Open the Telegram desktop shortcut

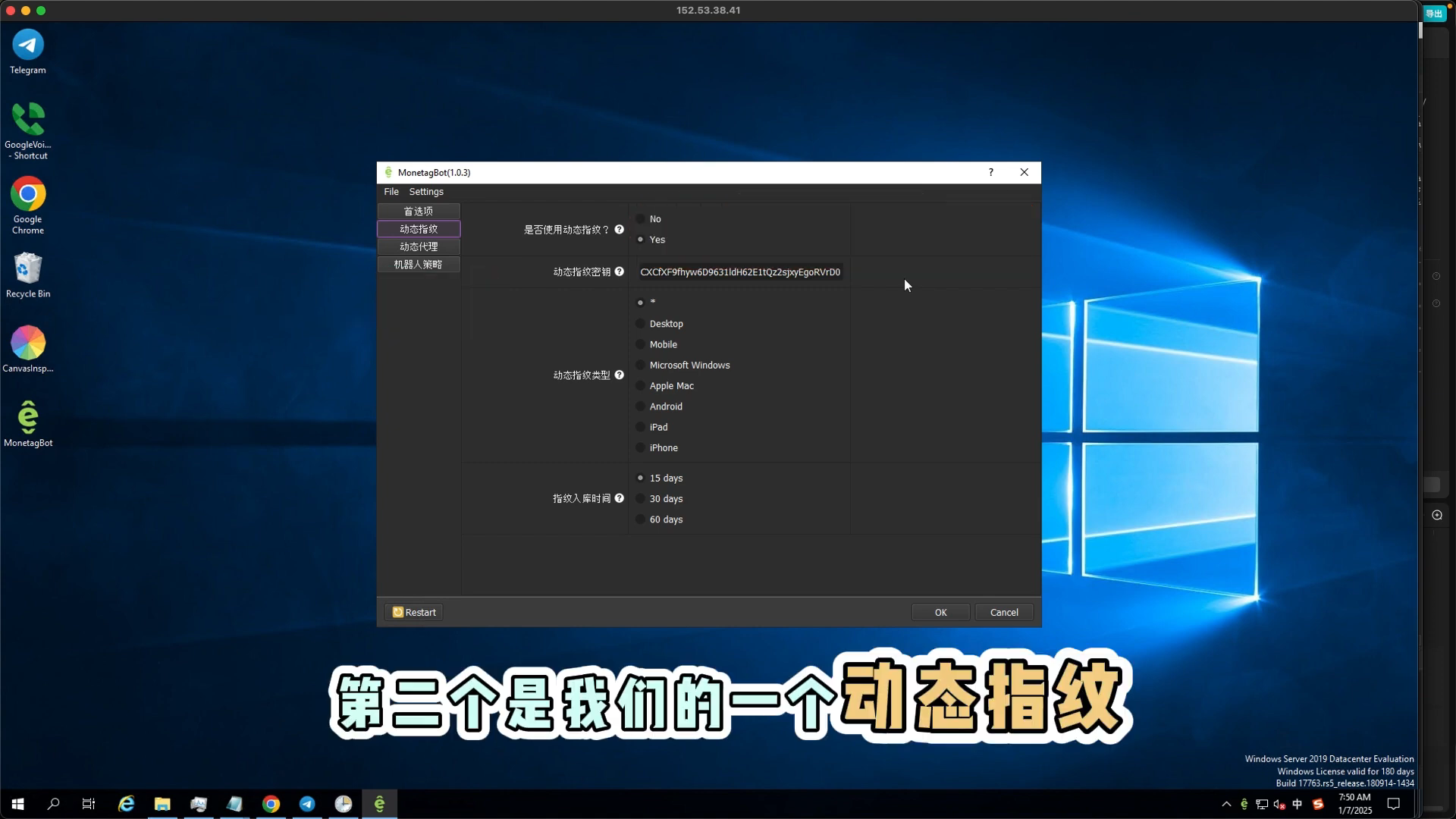tap(28, 52)
